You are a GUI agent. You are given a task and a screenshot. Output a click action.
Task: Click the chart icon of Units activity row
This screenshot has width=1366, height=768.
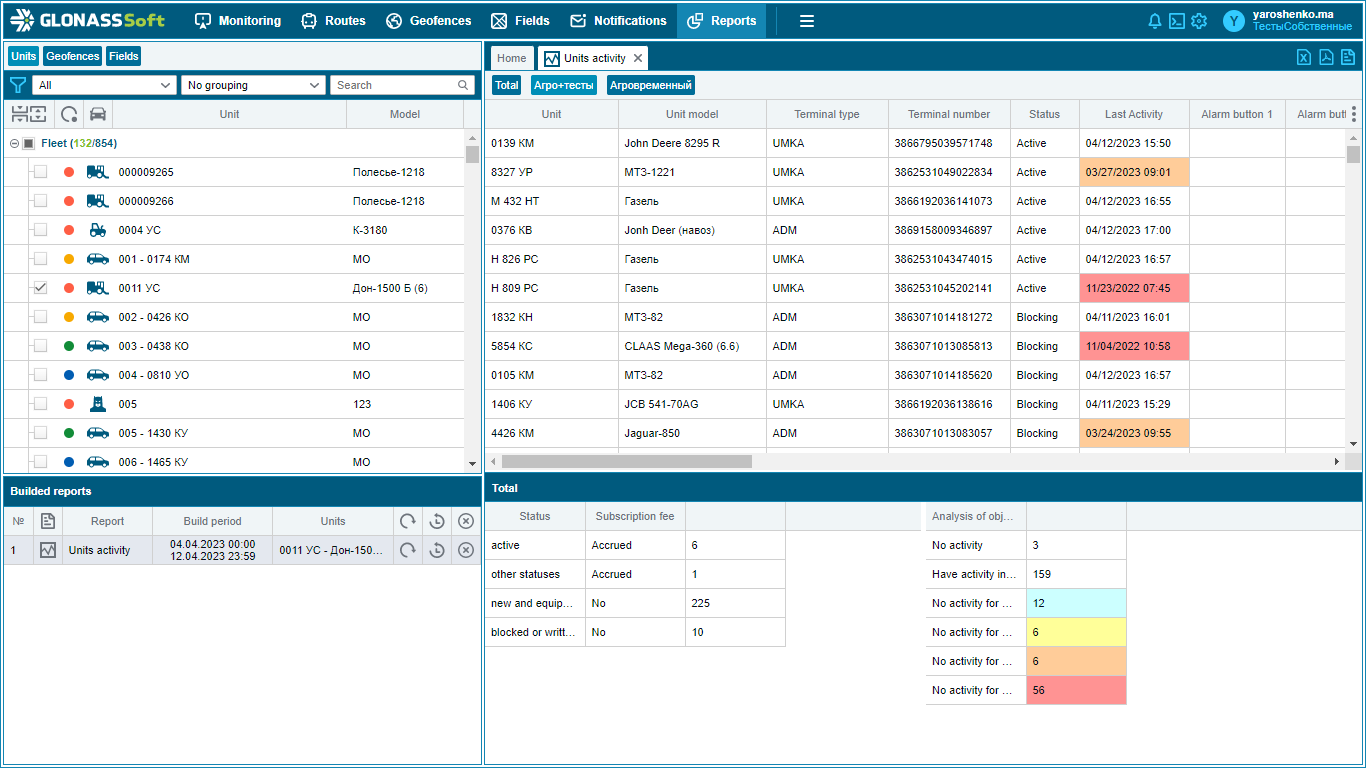tap(48, 550)
